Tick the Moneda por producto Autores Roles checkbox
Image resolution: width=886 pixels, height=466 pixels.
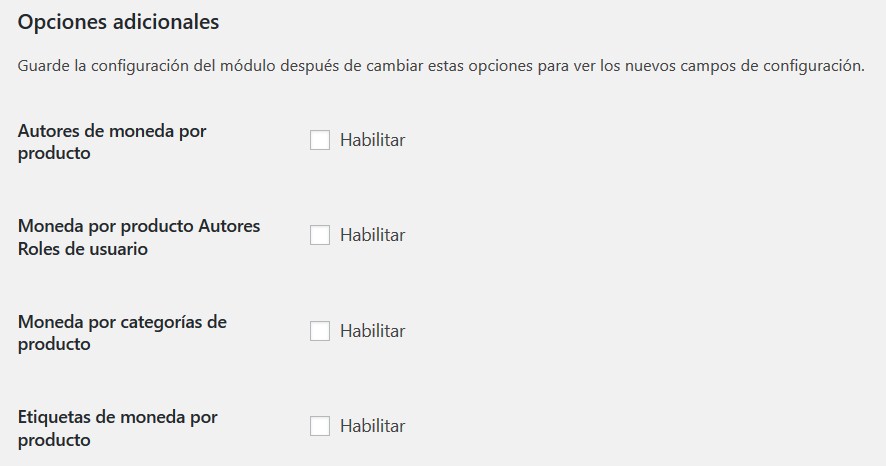[x=320, y=235]
